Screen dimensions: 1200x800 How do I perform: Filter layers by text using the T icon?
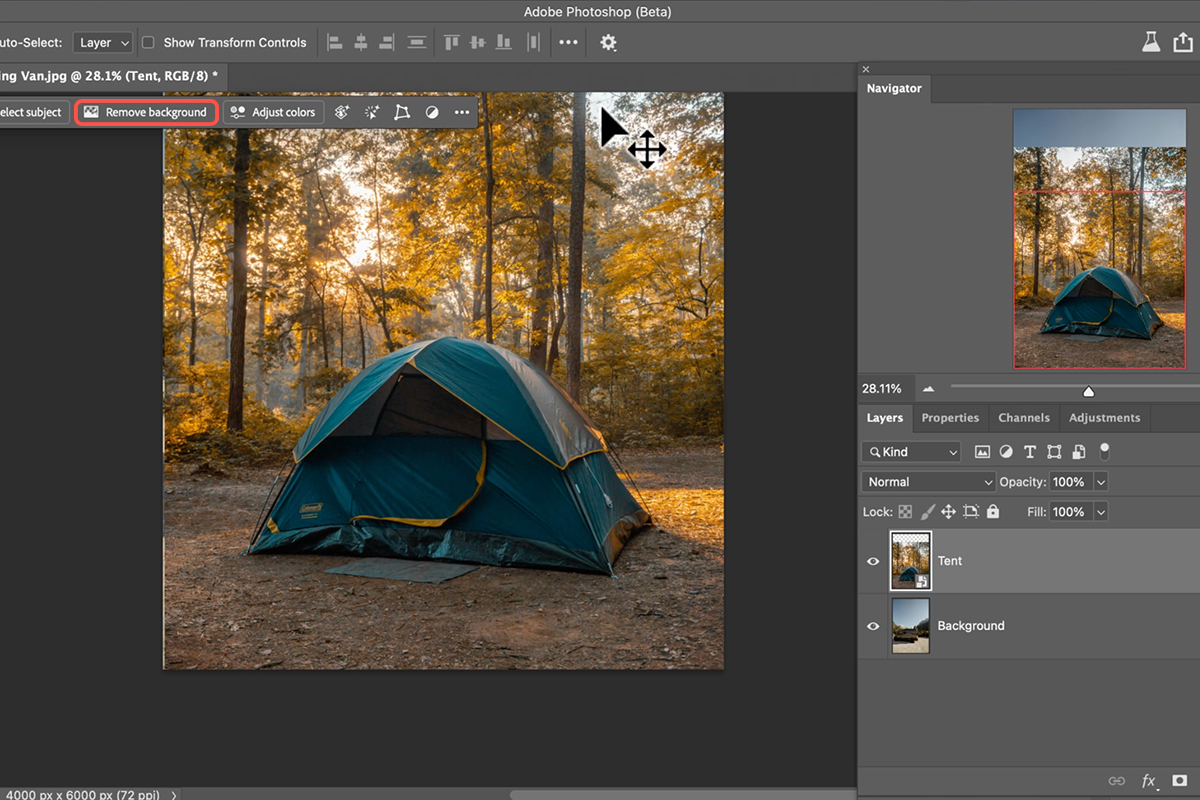[1030, 451]
